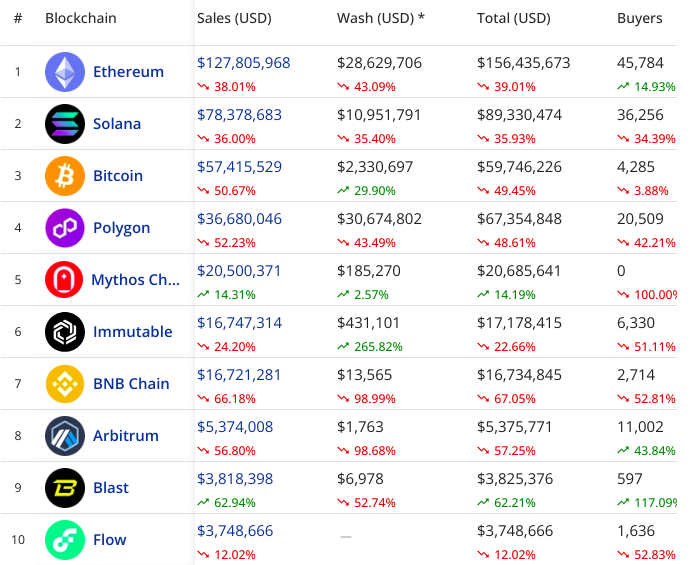Image resolution: width=692 pixels, height=565 pixels.
Task: Click the Bitcoin logo icon
Action: [65, 176]
